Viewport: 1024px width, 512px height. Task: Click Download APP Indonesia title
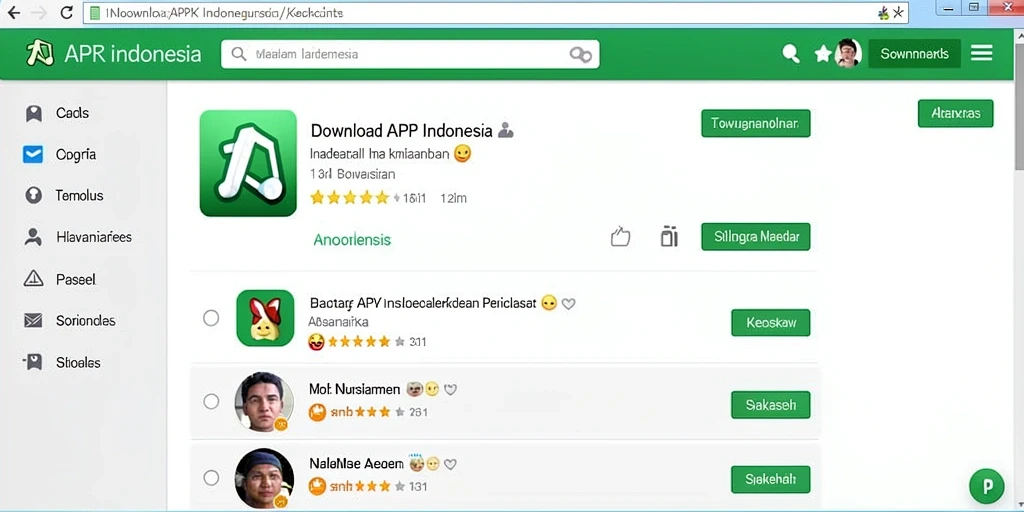pyautogui.click(x=402, y=131)
